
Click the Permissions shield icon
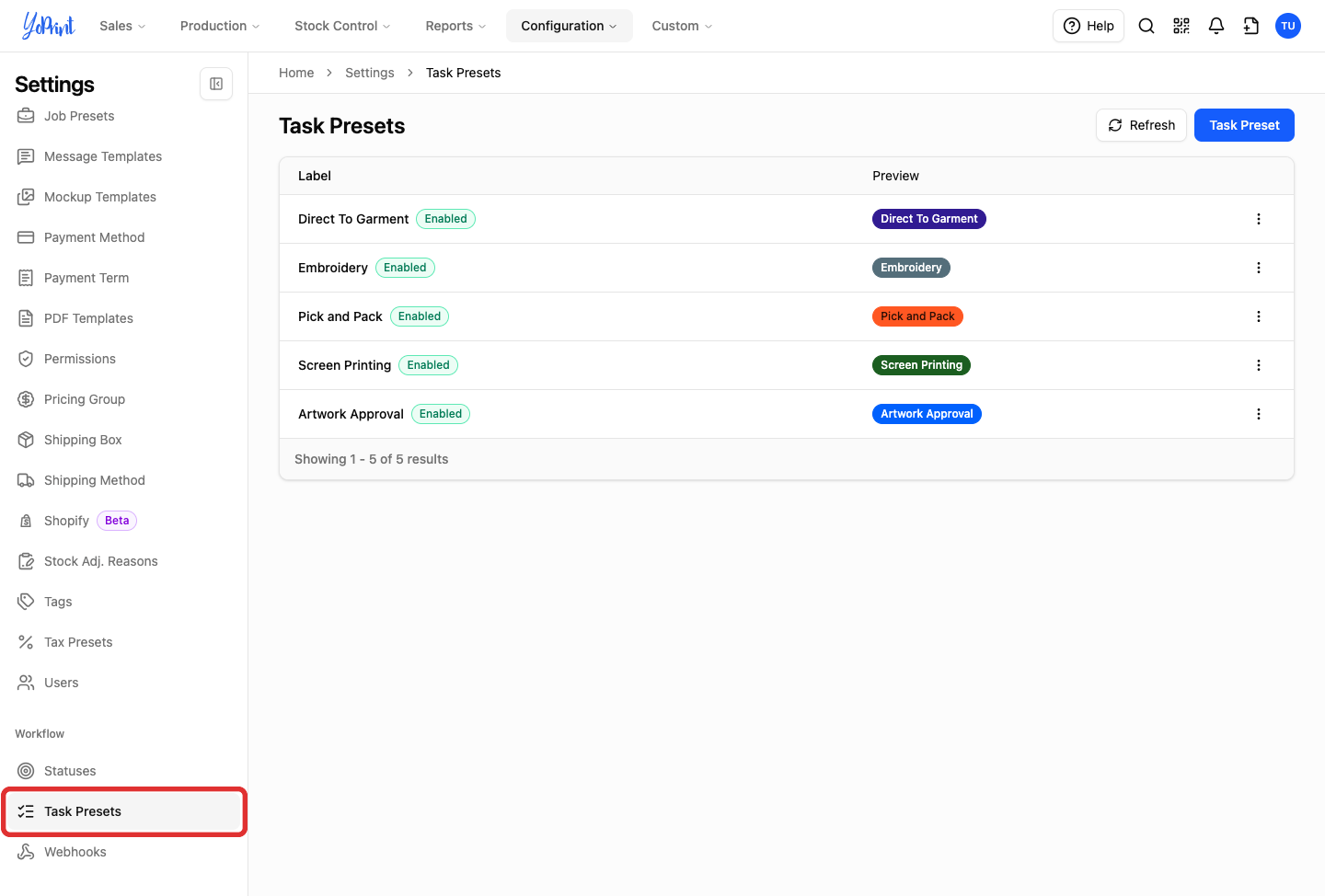tap(26, 359)
